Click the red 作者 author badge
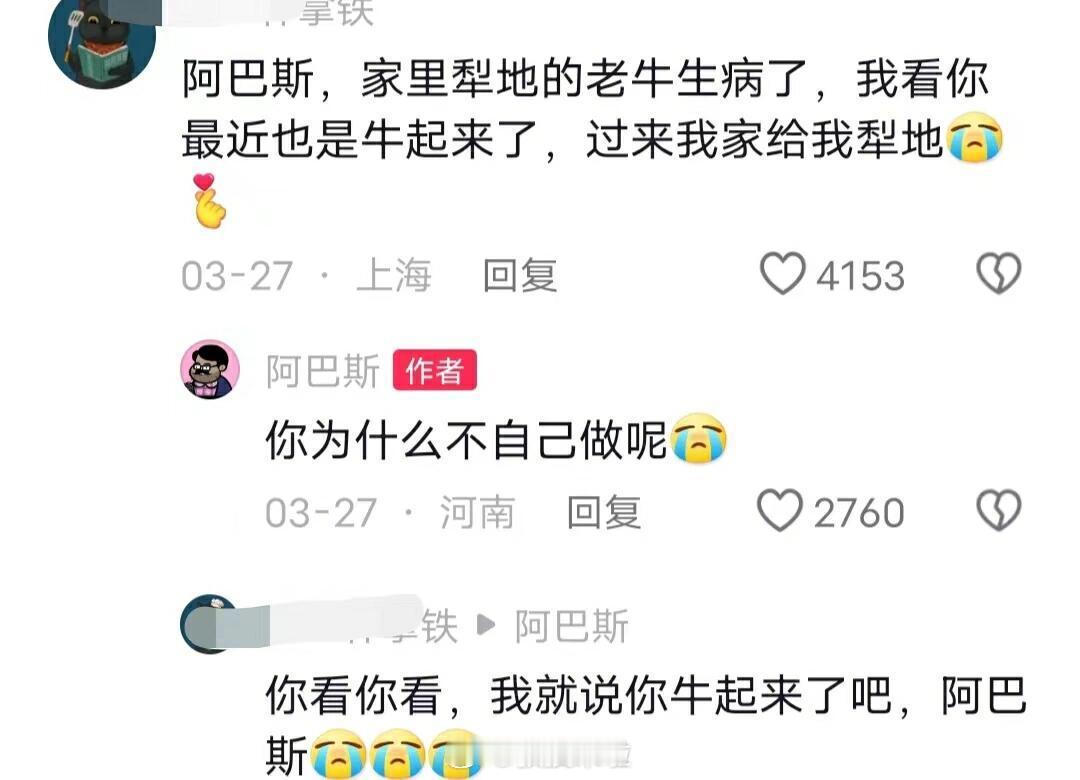This screenshot has width=1080, height=780. tap(435, 371)
